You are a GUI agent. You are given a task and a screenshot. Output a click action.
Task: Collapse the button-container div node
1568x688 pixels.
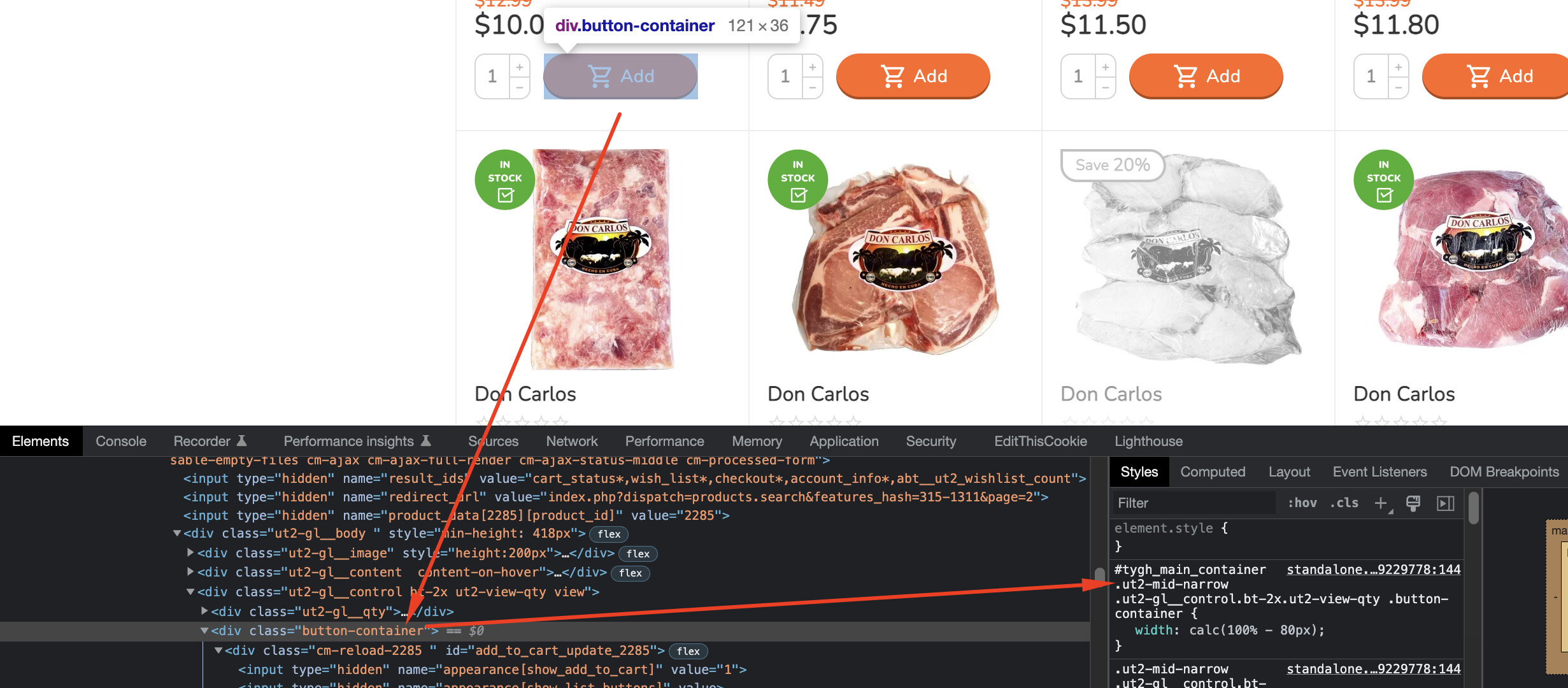(204, 631)
